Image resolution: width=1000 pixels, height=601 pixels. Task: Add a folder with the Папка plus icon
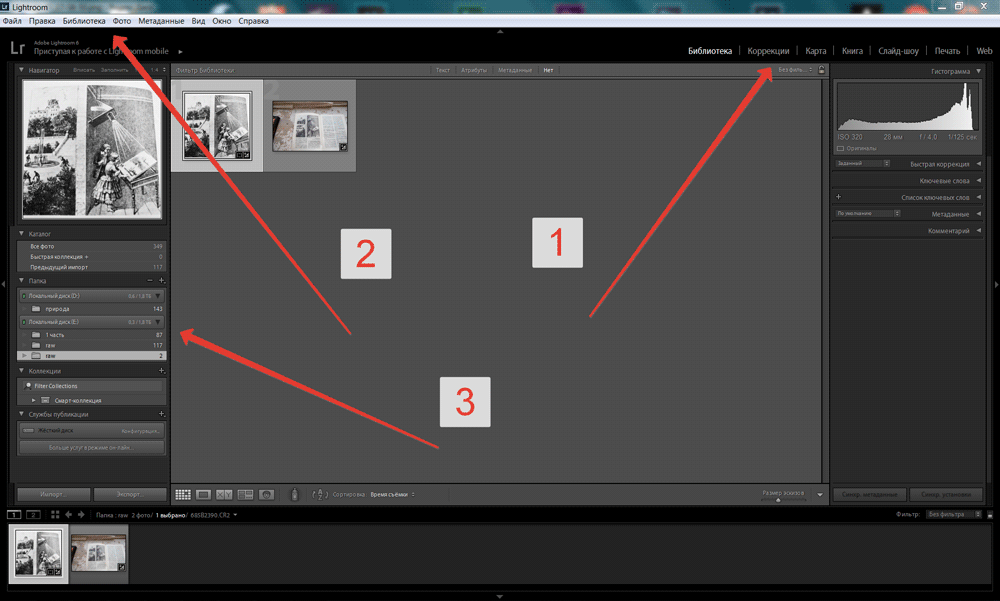point(161,281)
